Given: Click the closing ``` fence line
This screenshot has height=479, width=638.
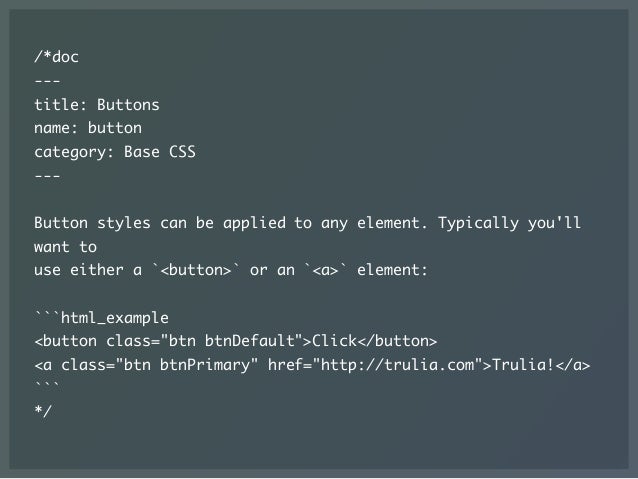Looking at the screenshot, I should (x=47, y=385).
